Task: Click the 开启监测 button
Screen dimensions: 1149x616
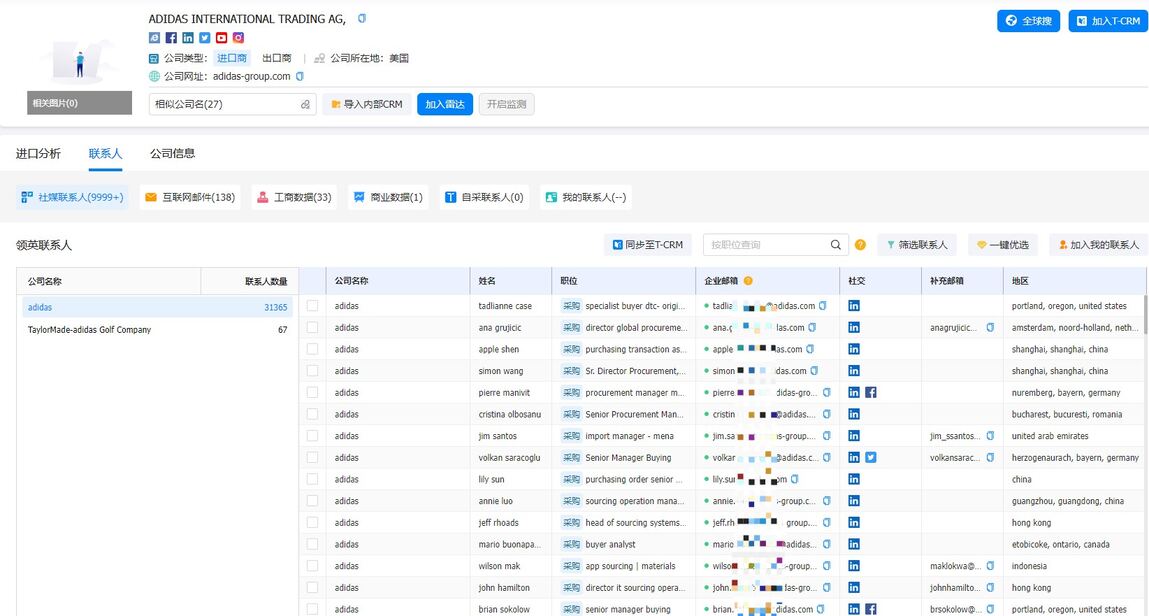Action: pos(506,104)
